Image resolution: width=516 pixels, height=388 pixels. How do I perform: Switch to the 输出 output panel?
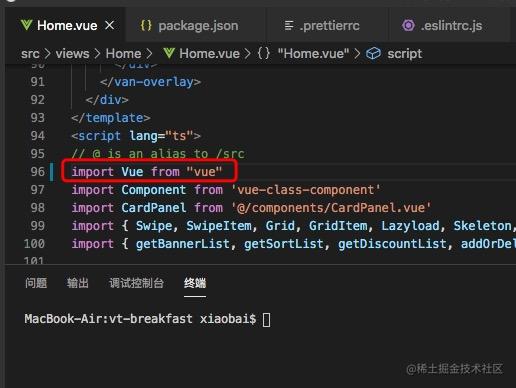click(77, 283)
